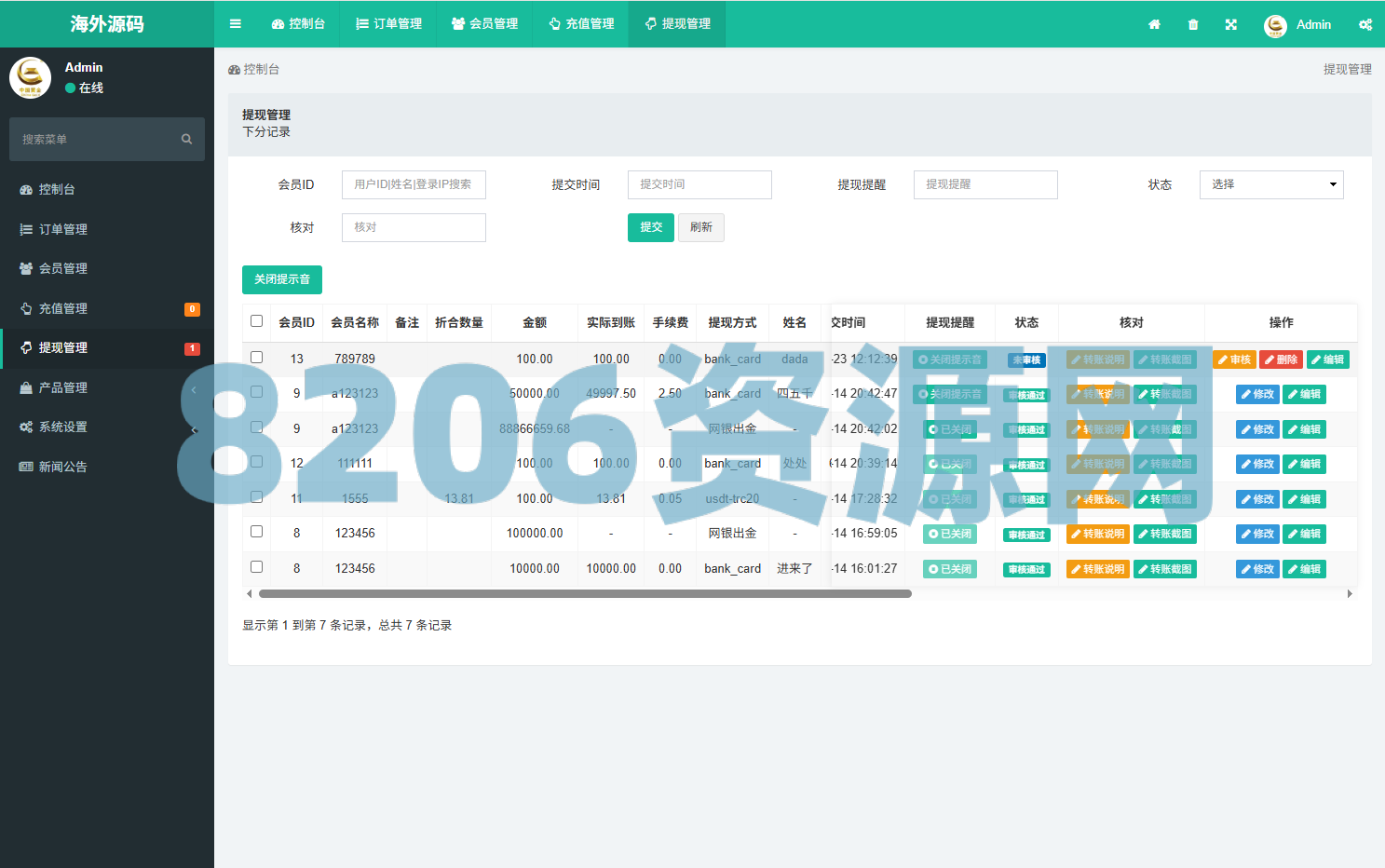Click the Admin avatar in the header
Screen dimensions: 1385x868
(x=1275, y=25)
